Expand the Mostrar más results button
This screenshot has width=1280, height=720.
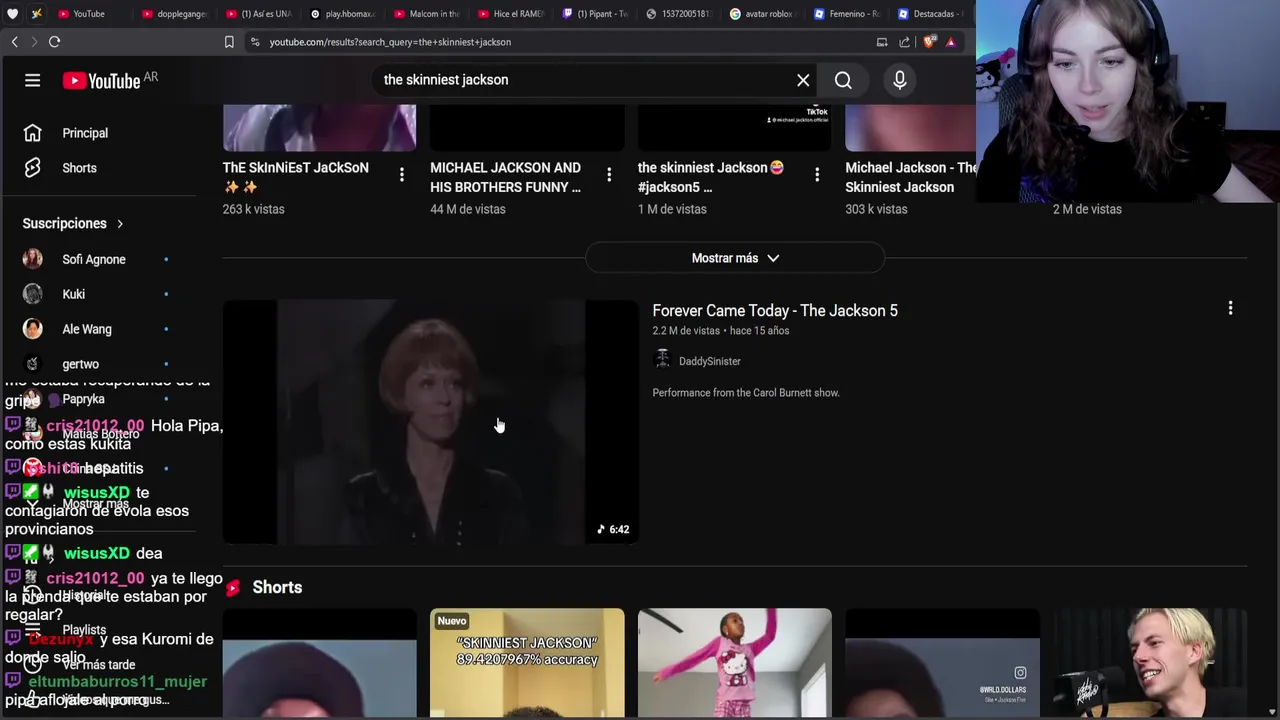coord(735,258)
